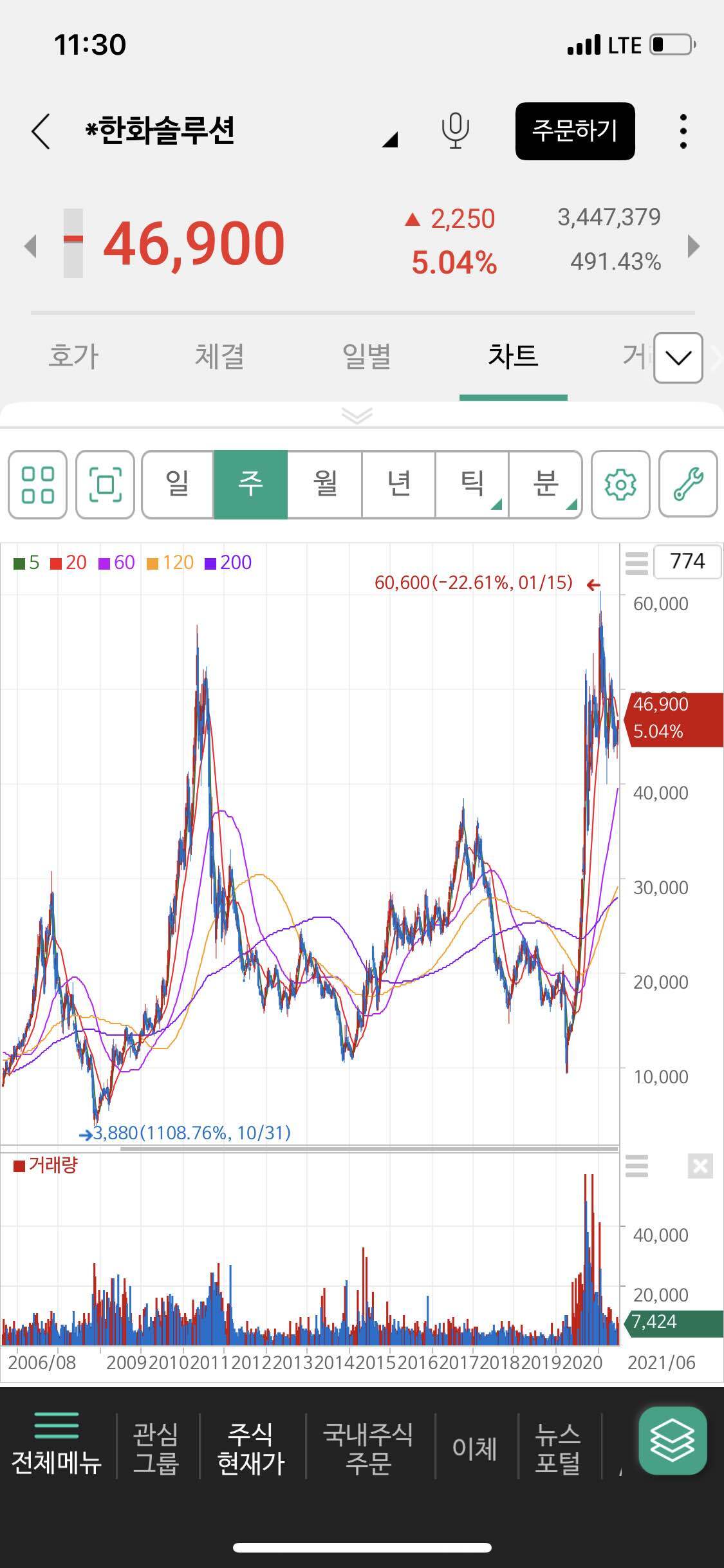Viewport: 724px width, 1568px height.
Task: Open volume panel hamburger menu icon
Action: point(636,1166)
